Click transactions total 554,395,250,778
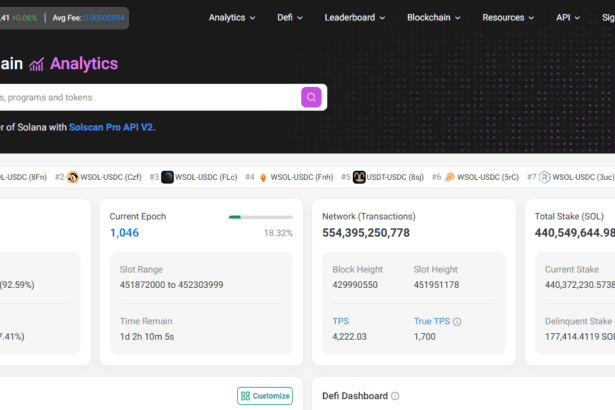The image size is (615, 410). (366, 233)
